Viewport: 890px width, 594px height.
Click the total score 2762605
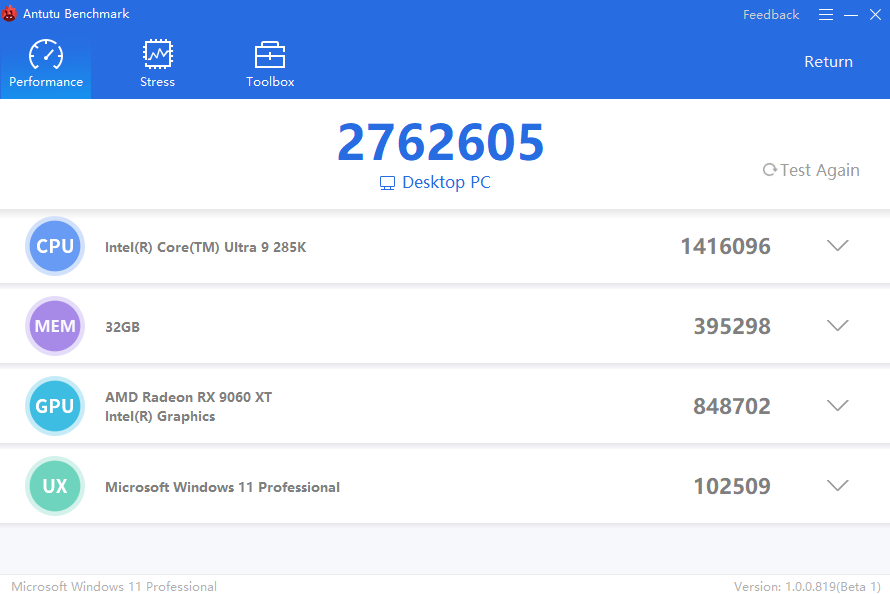coord(440,142)
